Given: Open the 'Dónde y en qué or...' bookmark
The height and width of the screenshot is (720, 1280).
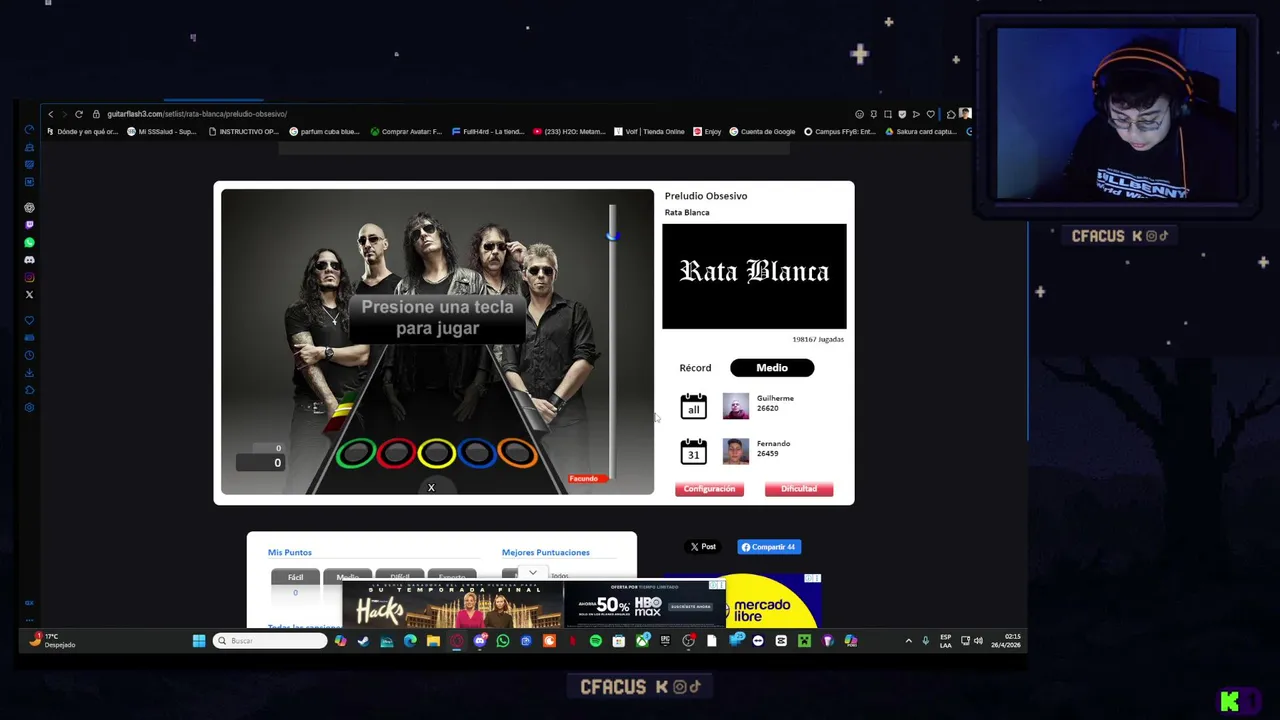Looking at the screenshot, I should click(x=82, y=131).
